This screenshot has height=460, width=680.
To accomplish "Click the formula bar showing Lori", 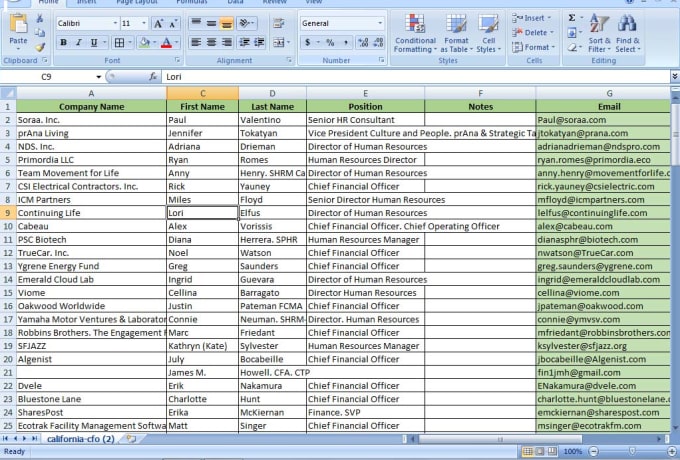I will click(x=415, y=77).
